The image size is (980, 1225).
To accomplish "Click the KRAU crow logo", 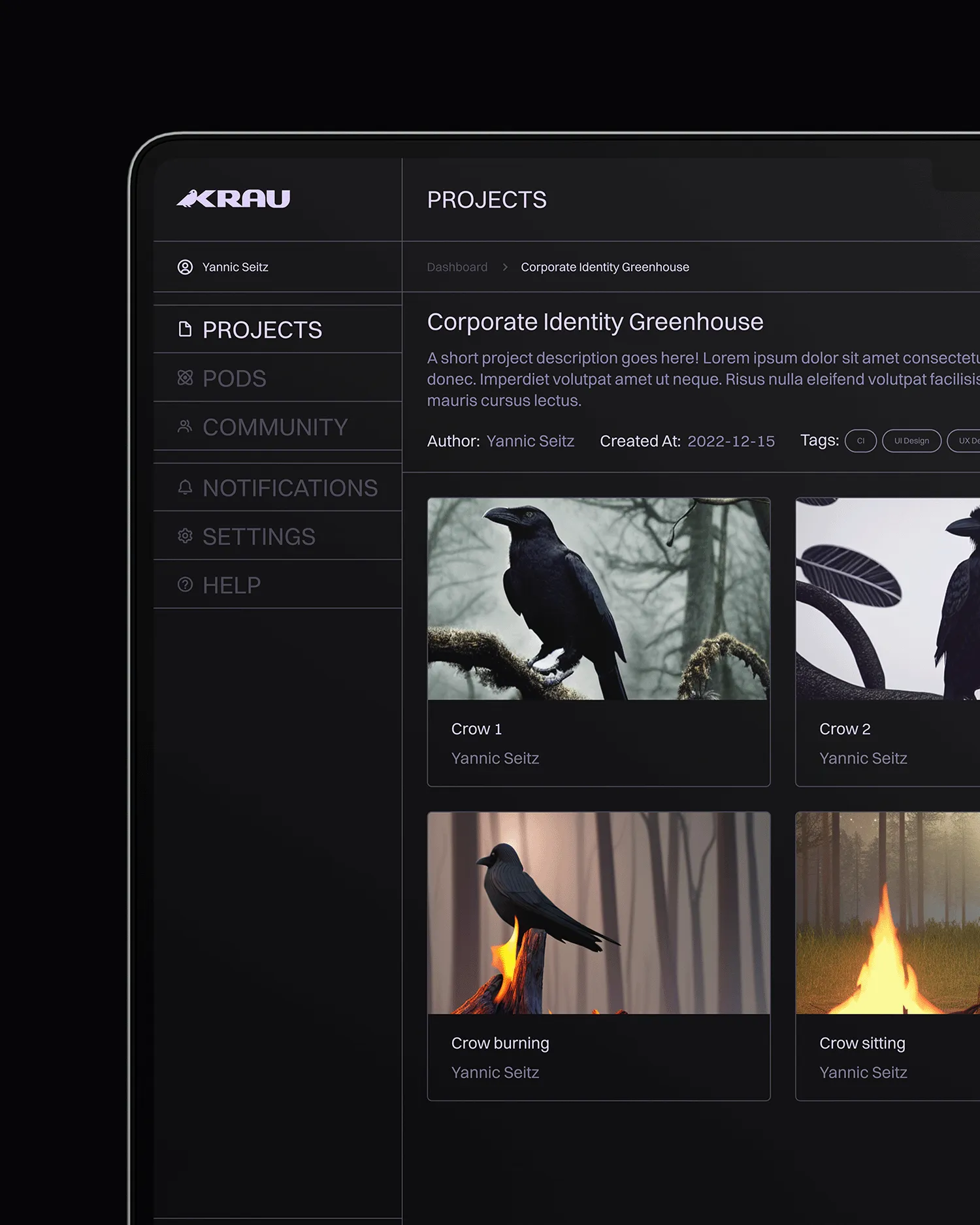I will click(x=233, y=199).
